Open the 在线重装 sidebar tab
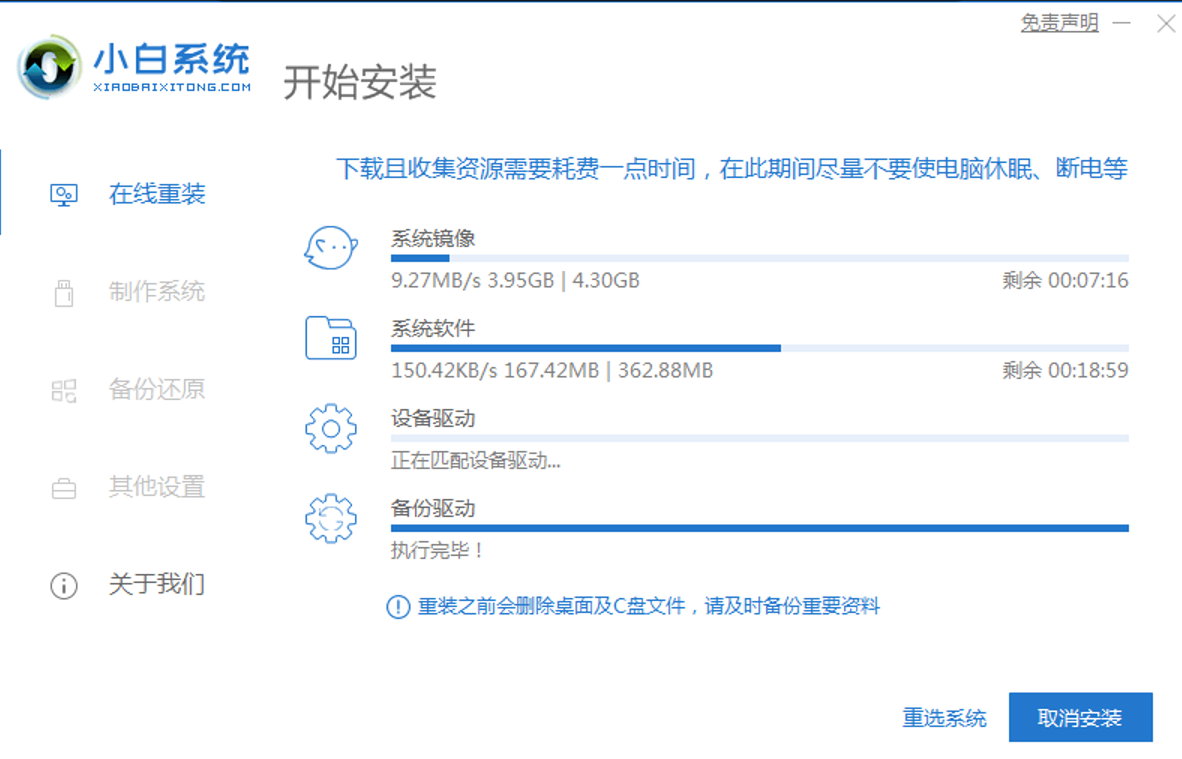 [x=157, y=194]
